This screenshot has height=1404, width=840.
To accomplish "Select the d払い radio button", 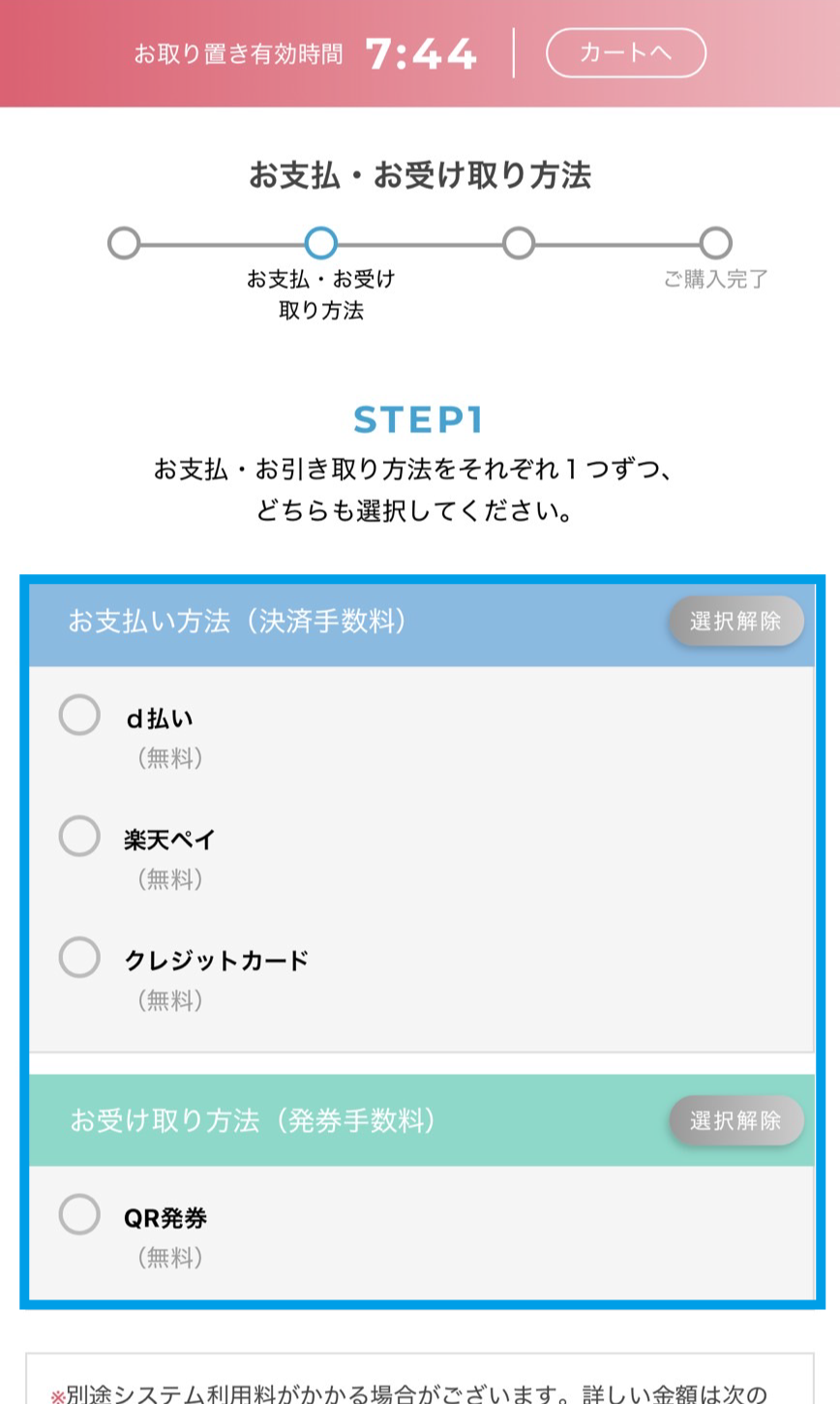I will tap(79, 716).
